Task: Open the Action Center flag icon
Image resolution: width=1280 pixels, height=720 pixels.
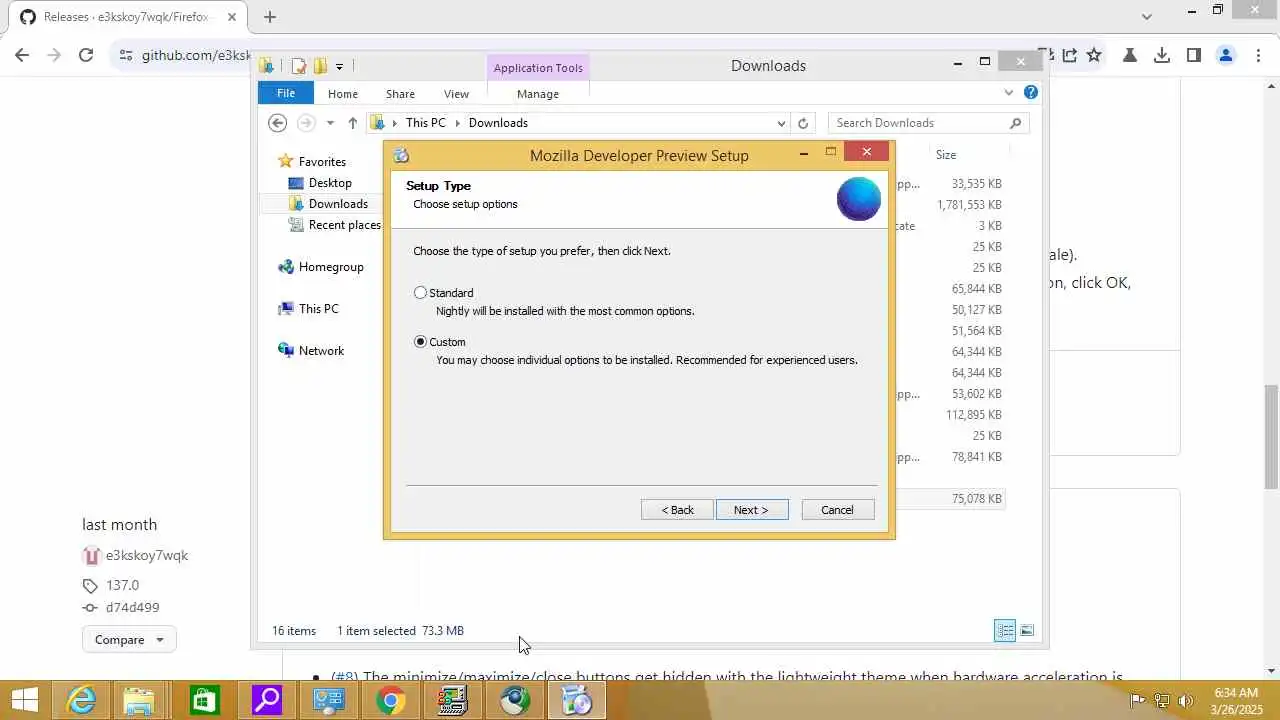Action: (x=1138, y=700)
